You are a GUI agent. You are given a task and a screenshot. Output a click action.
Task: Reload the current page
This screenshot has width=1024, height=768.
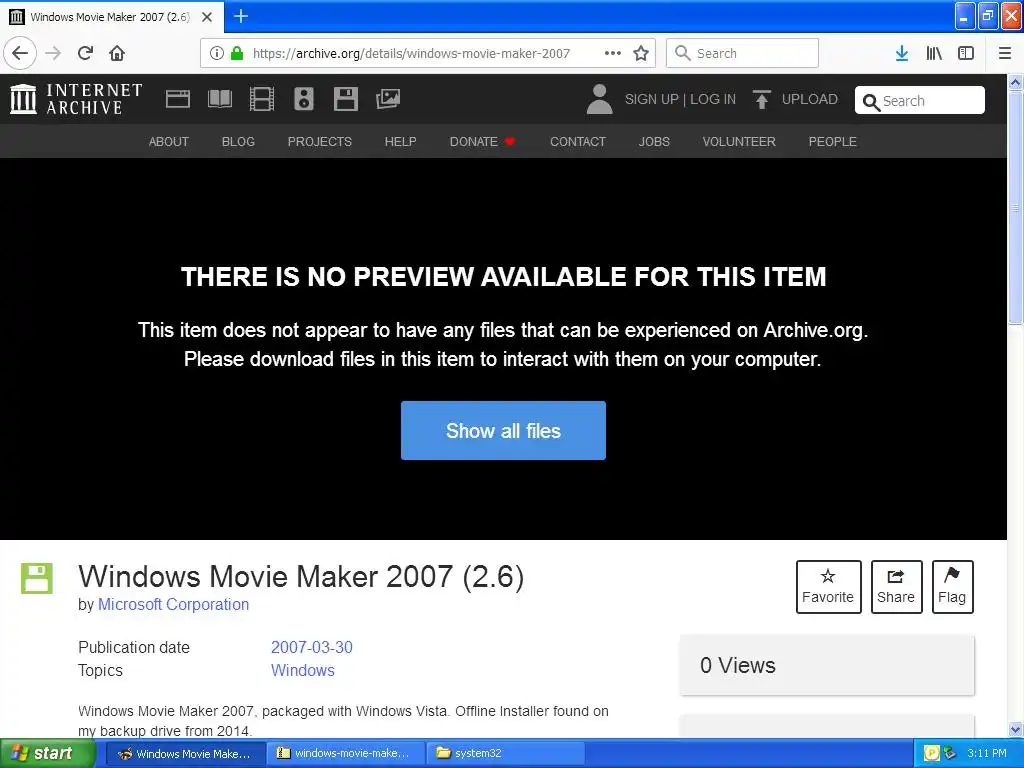(85, 53)
